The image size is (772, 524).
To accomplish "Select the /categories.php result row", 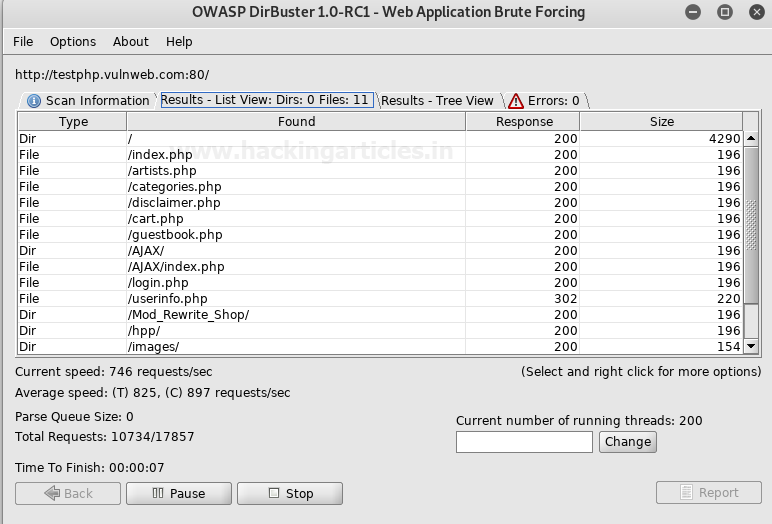I will click(380, 187).
